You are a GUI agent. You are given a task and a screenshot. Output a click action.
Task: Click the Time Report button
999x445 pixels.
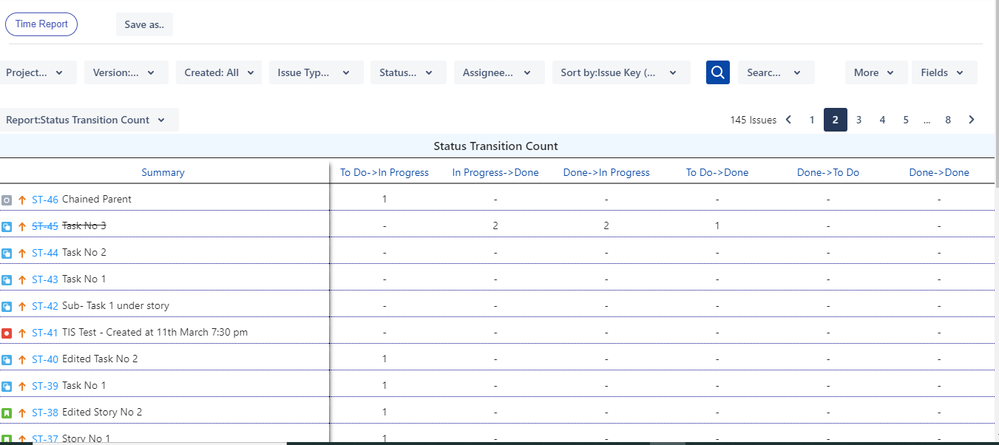click(41, 24)
